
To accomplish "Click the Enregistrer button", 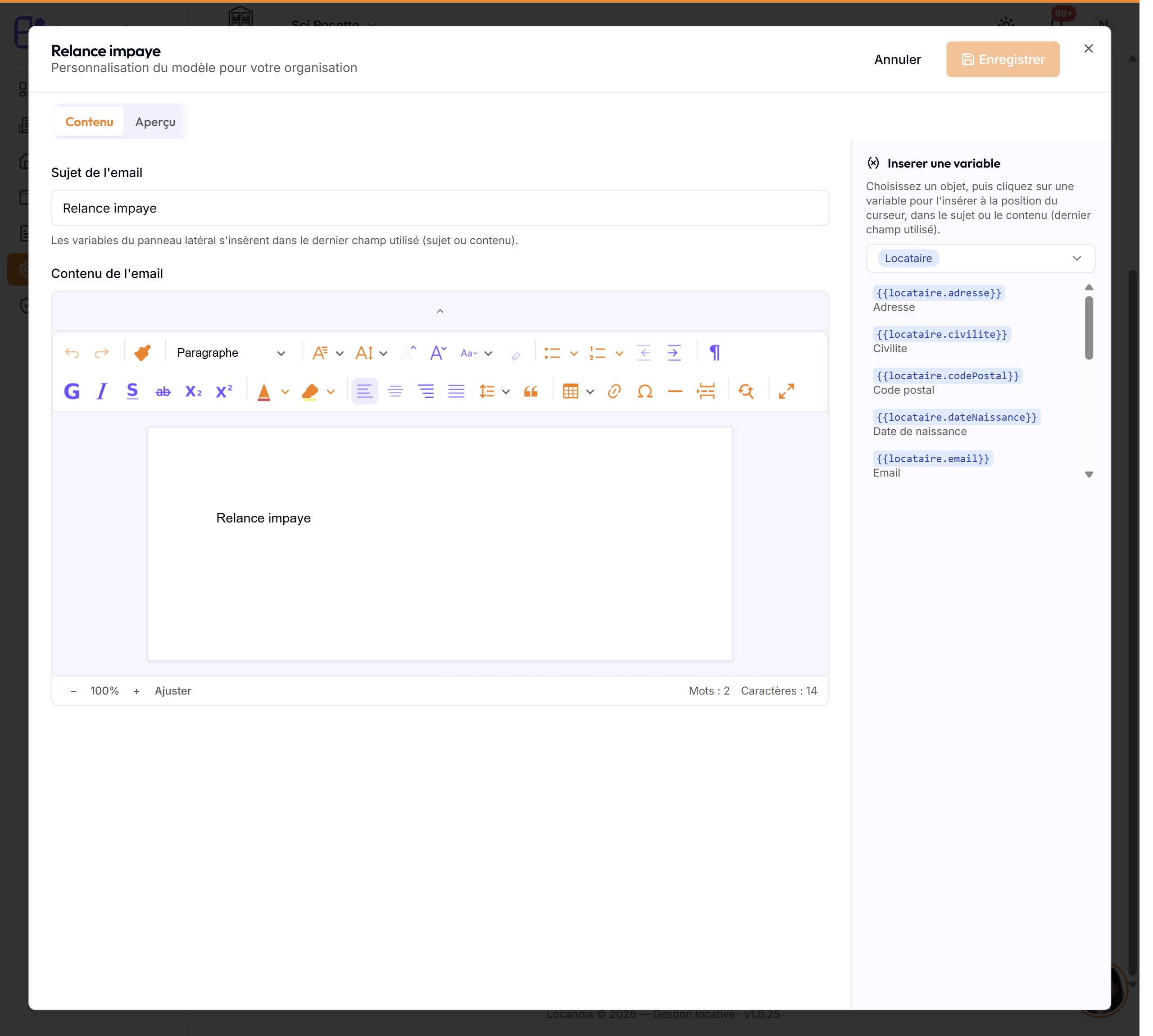I will pos(1003,59).
